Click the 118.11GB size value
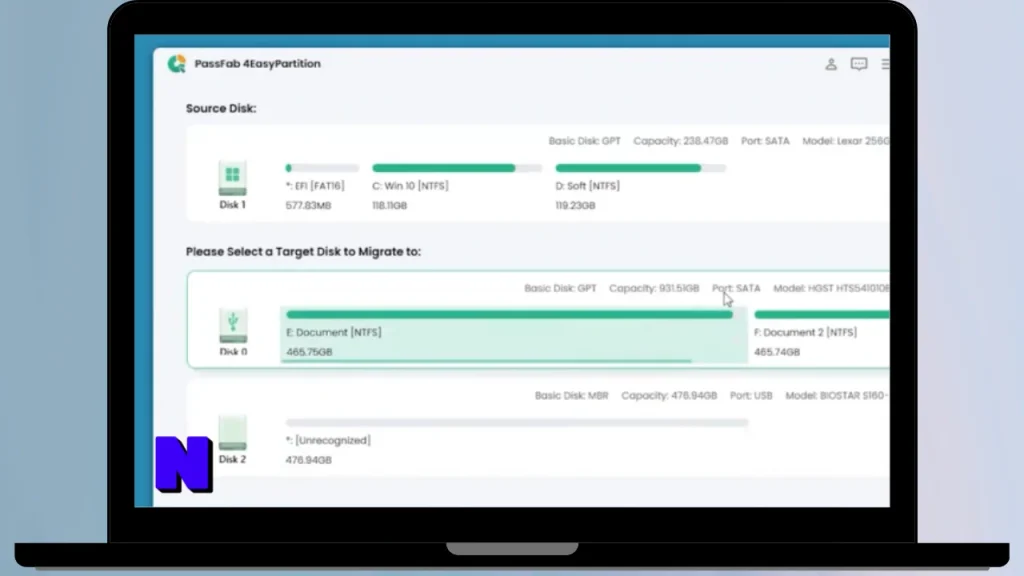 [390, 206]
